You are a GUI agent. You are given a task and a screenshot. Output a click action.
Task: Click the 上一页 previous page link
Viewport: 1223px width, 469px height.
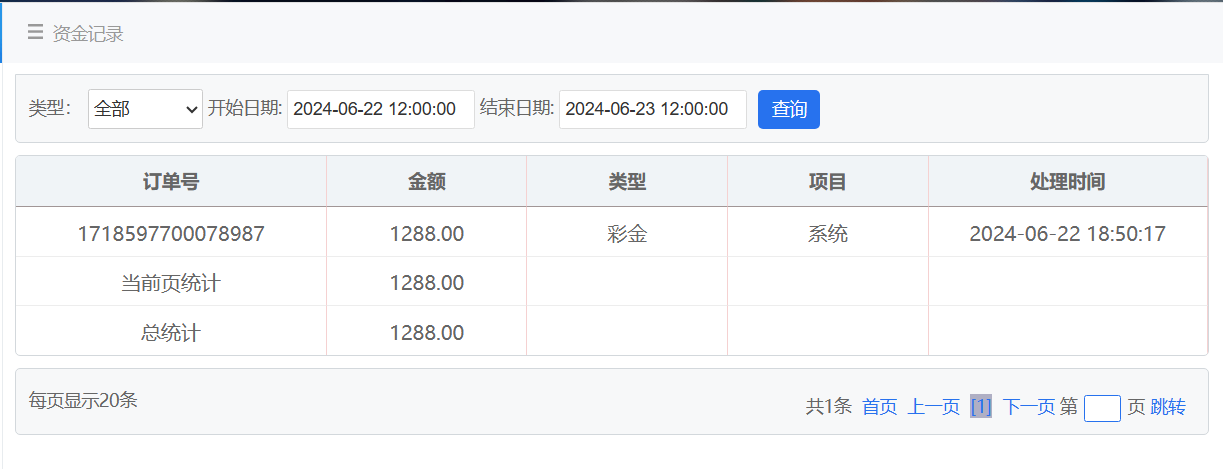tap(934, 407)
